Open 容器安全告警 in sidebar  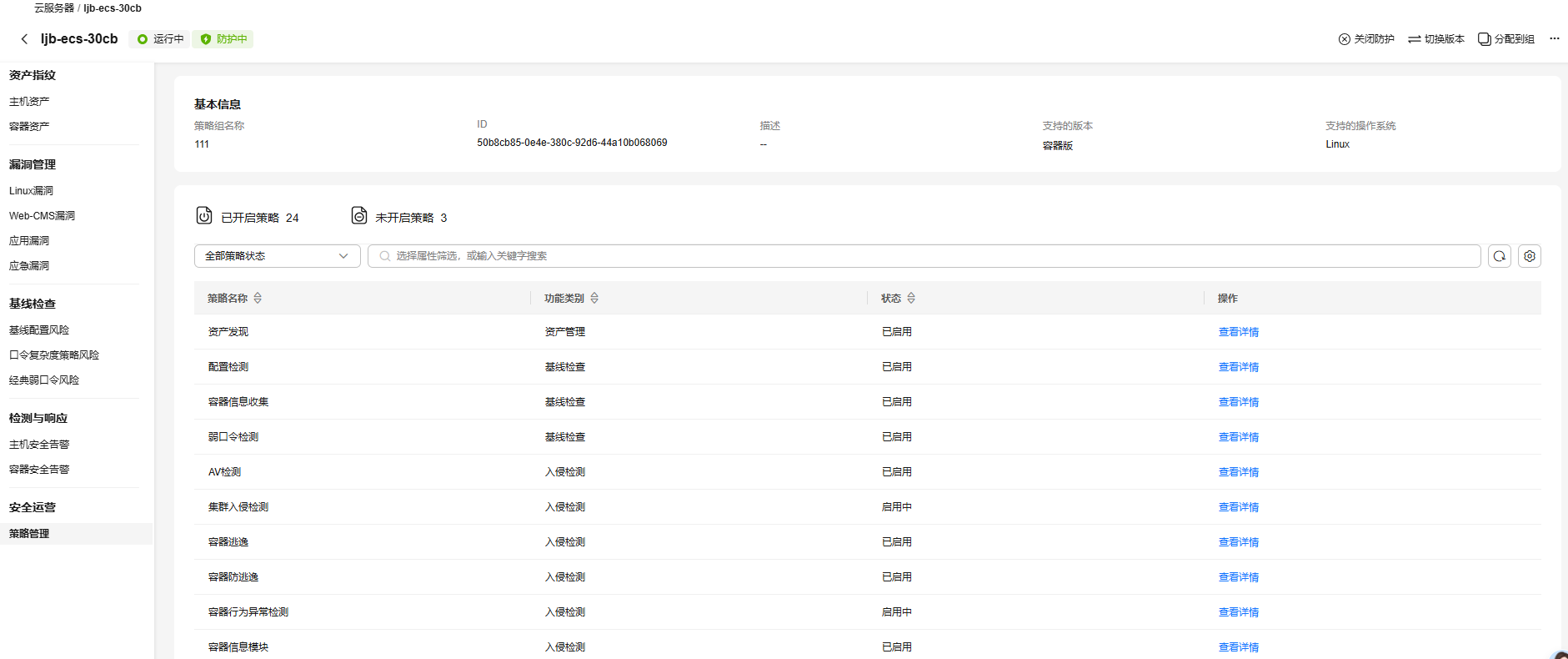click(x=39, y=470)
